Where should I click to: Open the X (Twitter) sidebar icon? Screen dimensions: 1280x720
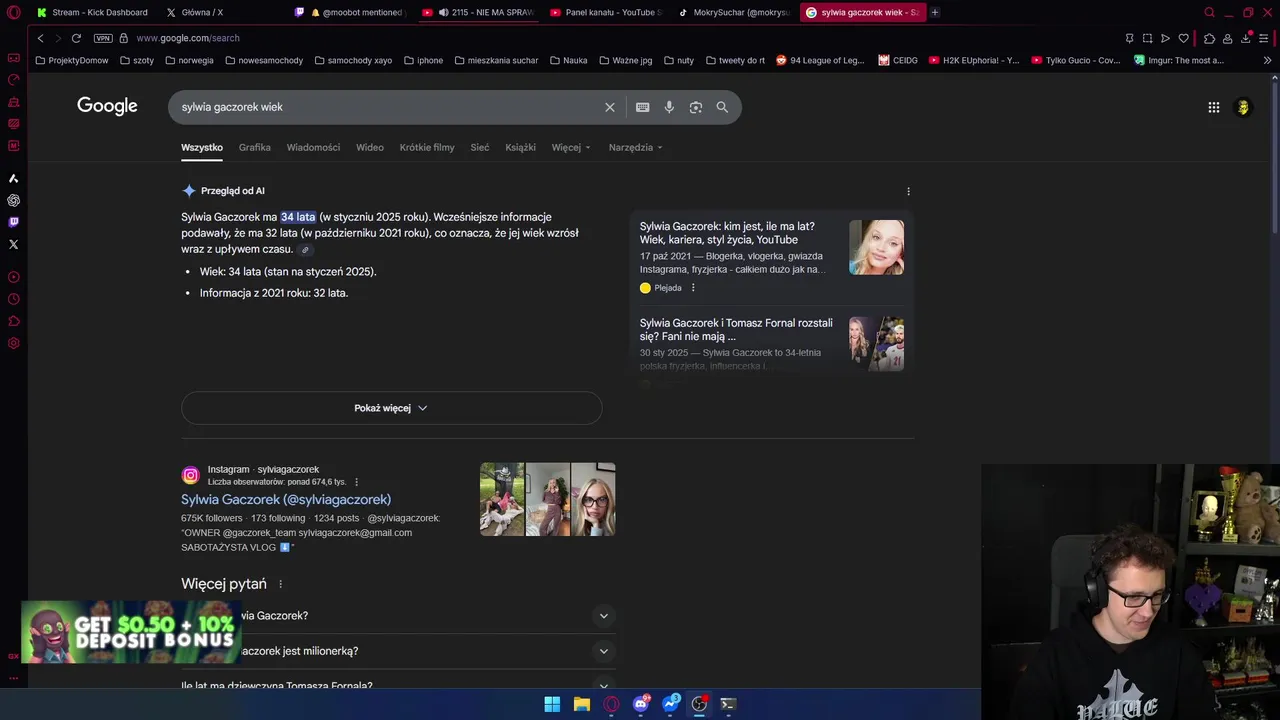click(13, 244)
